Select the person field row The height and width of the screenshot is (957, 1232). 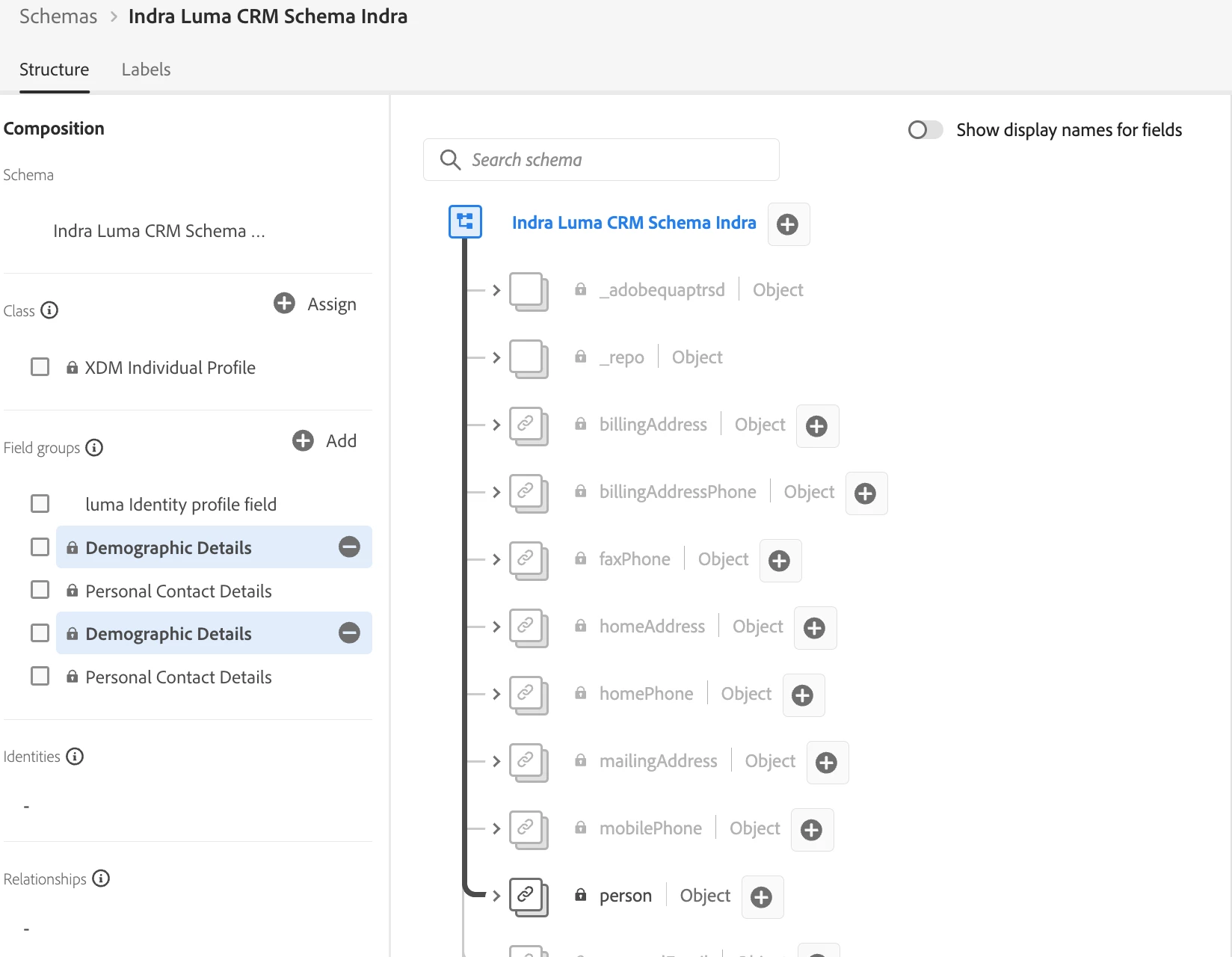626,896
